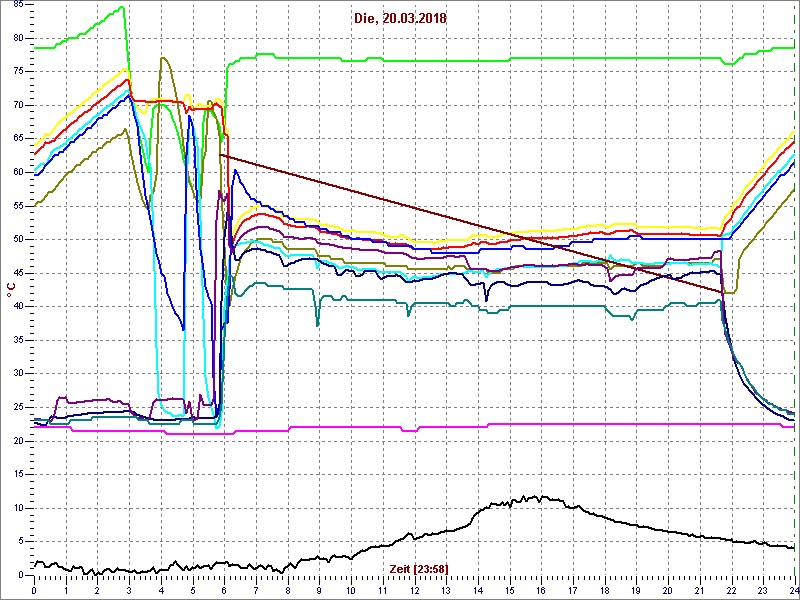
Task: Pick hour 24 on the time axis
Action: [794, 589]
